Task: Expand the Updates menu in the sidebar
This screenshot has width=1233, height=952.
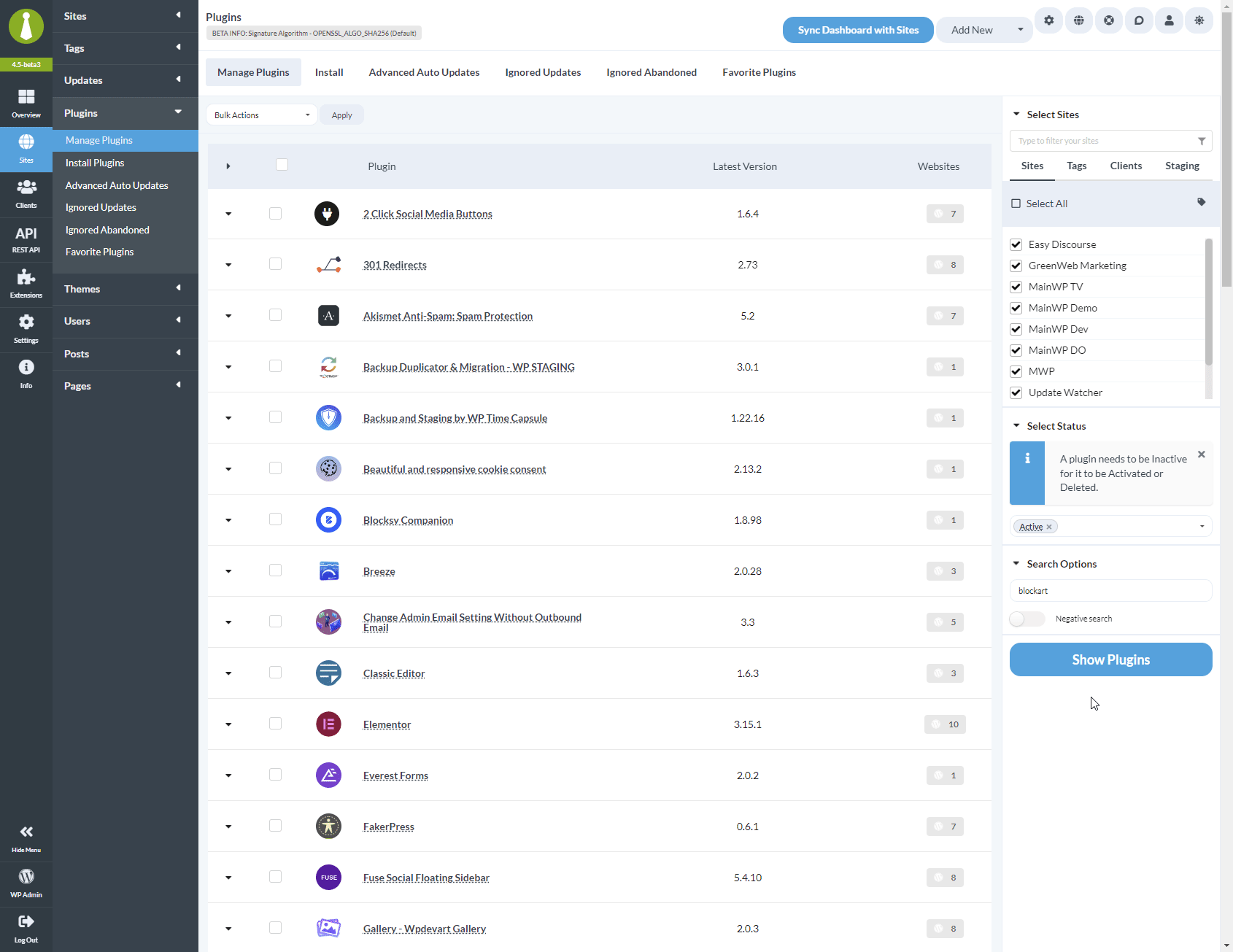Action: [x=125, y=80]
